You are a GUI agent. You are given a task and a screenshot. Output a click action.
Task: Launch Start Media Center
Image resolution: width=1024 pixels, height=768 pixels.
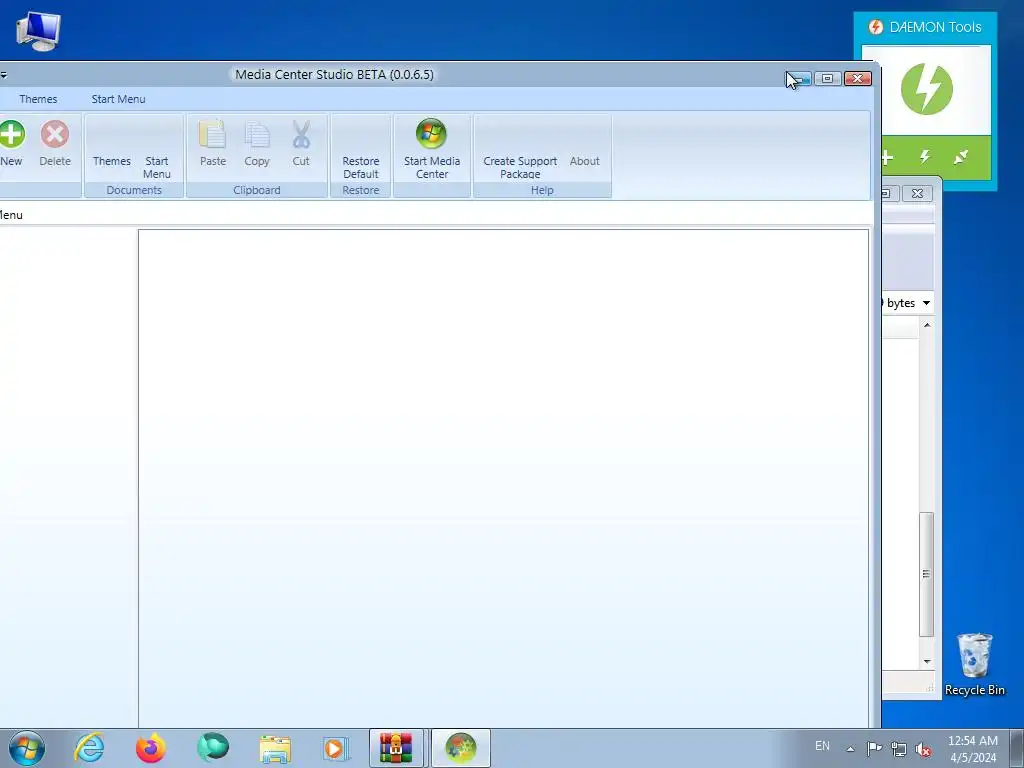(432, 149)
